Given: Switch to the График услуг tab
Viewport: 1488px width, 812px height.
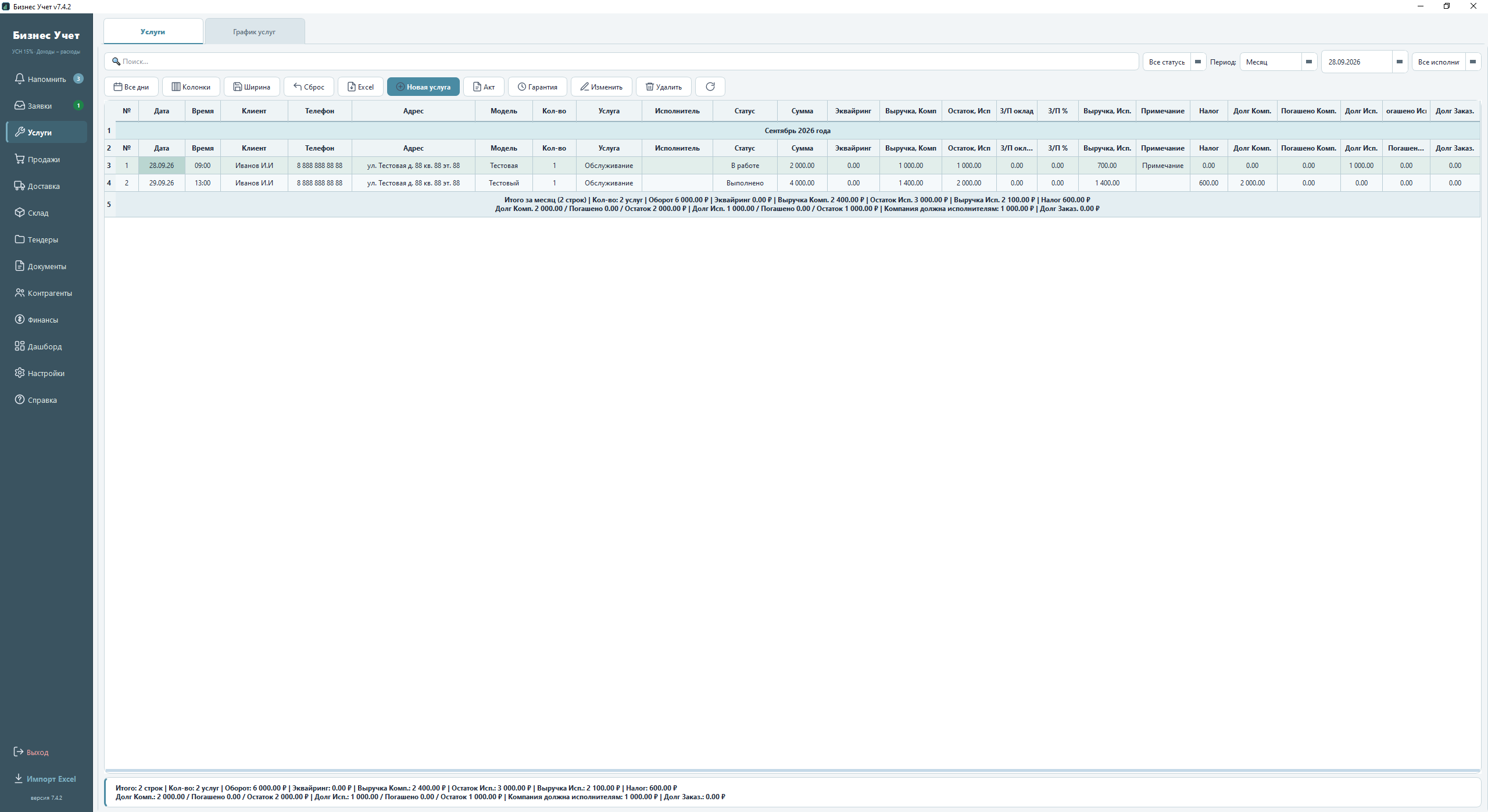Looking at the screenshot, I should pos(255,31).
